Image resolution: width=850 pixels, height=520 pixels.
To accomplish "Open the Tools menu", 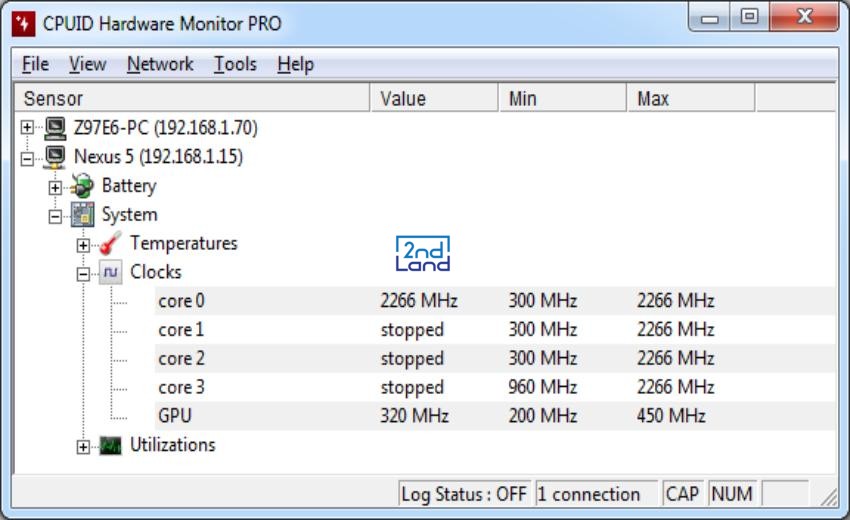I will click(x=235, y=65).
